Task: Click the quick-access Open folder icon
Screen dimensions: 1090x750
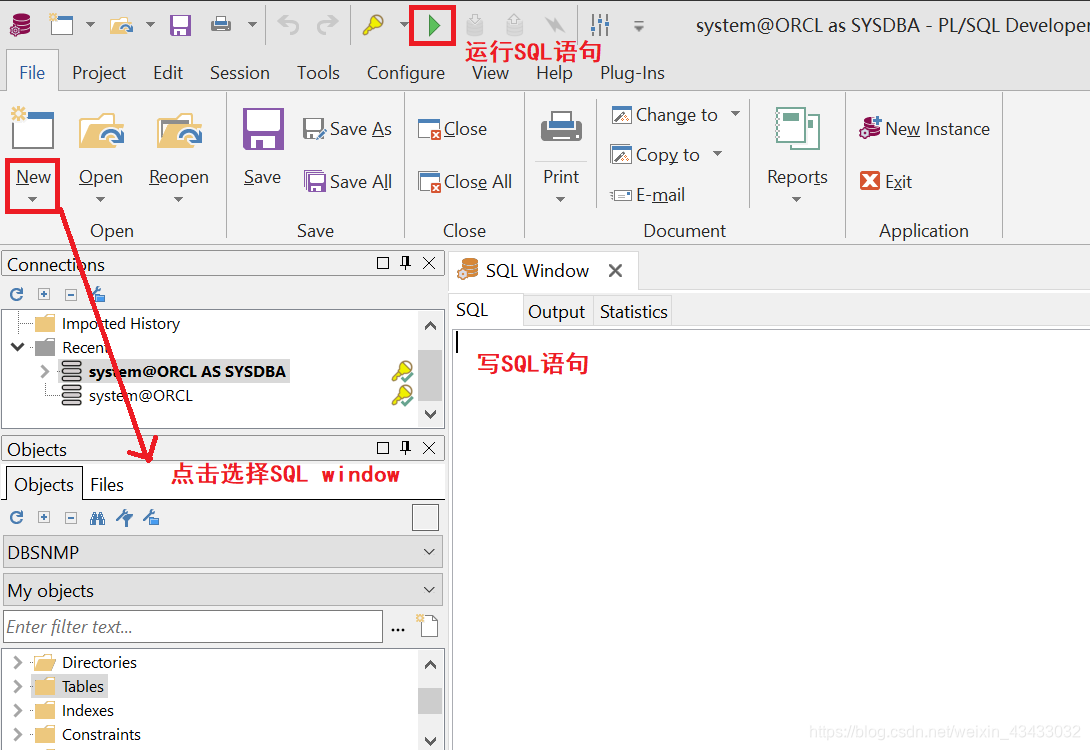Action: (122, 26)
